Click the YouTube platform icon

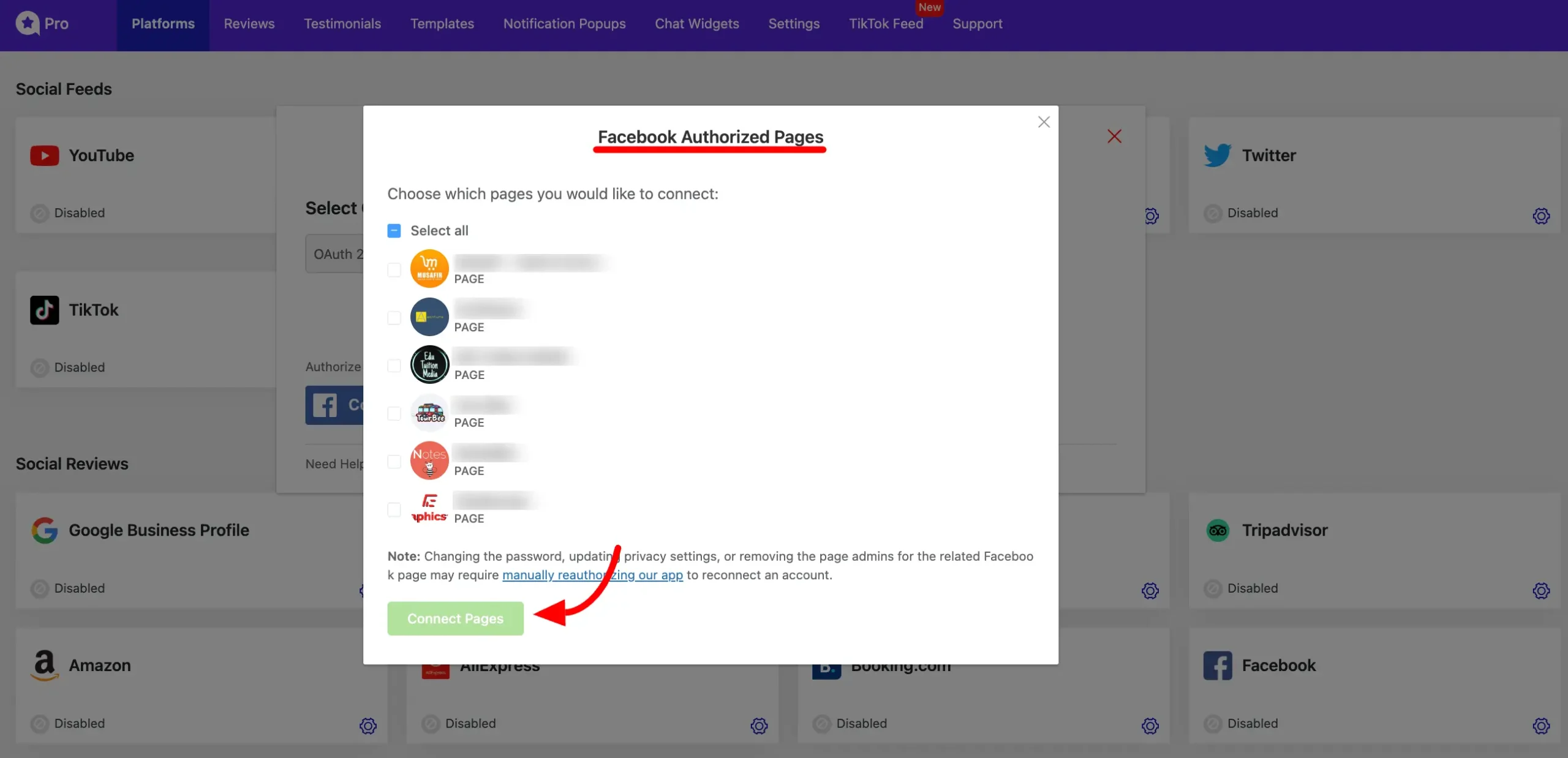[x=44, y=156]
